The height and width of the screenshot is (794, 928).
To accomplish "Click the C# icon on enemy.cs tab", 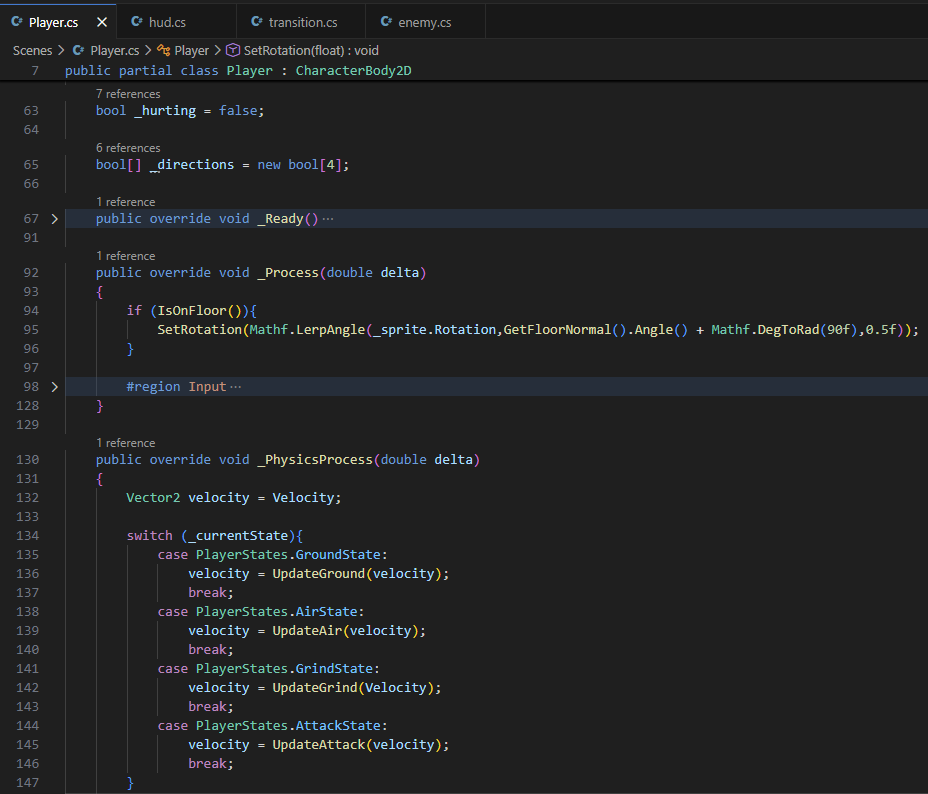I will click(x=386, y=21).
